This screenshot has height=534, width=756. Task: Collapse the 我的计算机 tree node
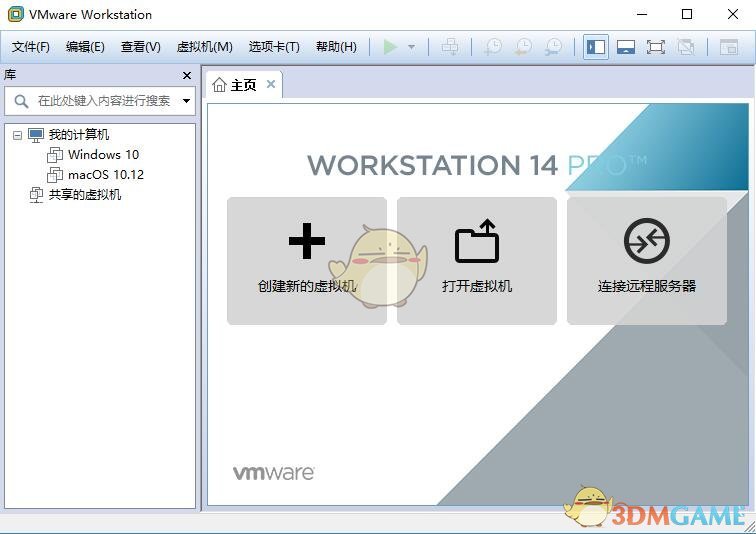pos(17,135)
